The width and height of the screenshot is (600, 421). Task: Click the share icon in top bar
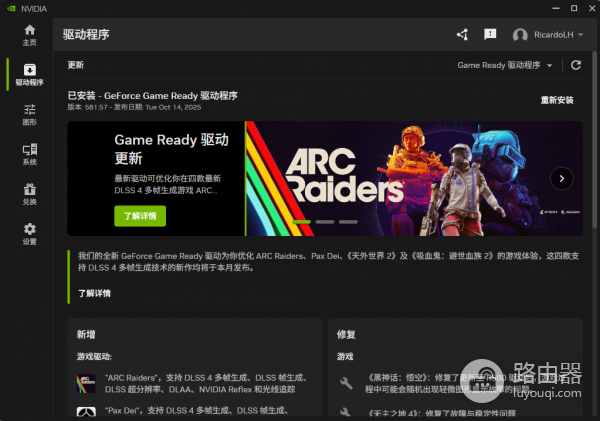pyautogui.click(x=462, y=34)
